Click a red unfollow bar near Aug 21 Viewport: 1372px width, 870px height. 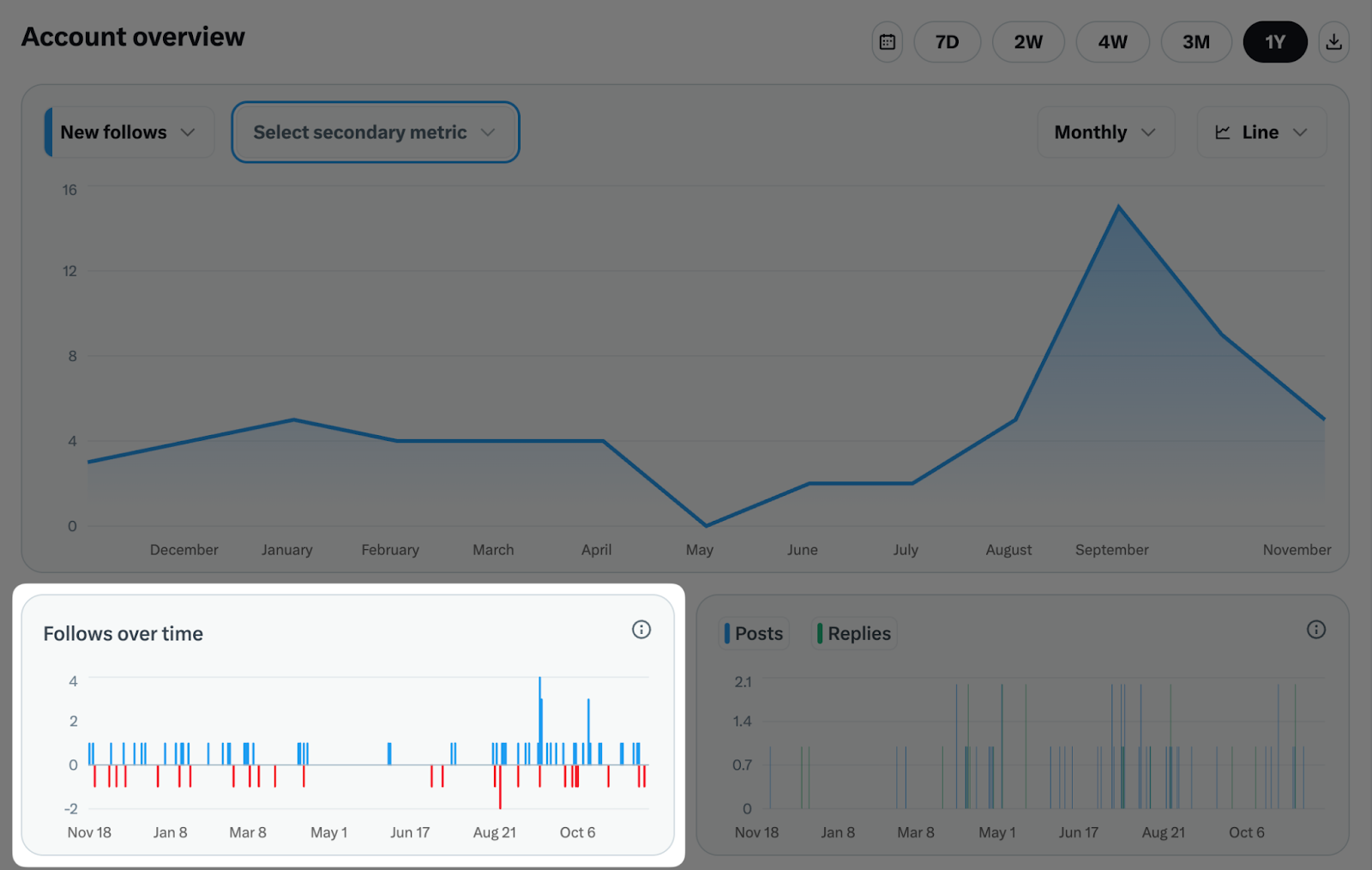500,789
